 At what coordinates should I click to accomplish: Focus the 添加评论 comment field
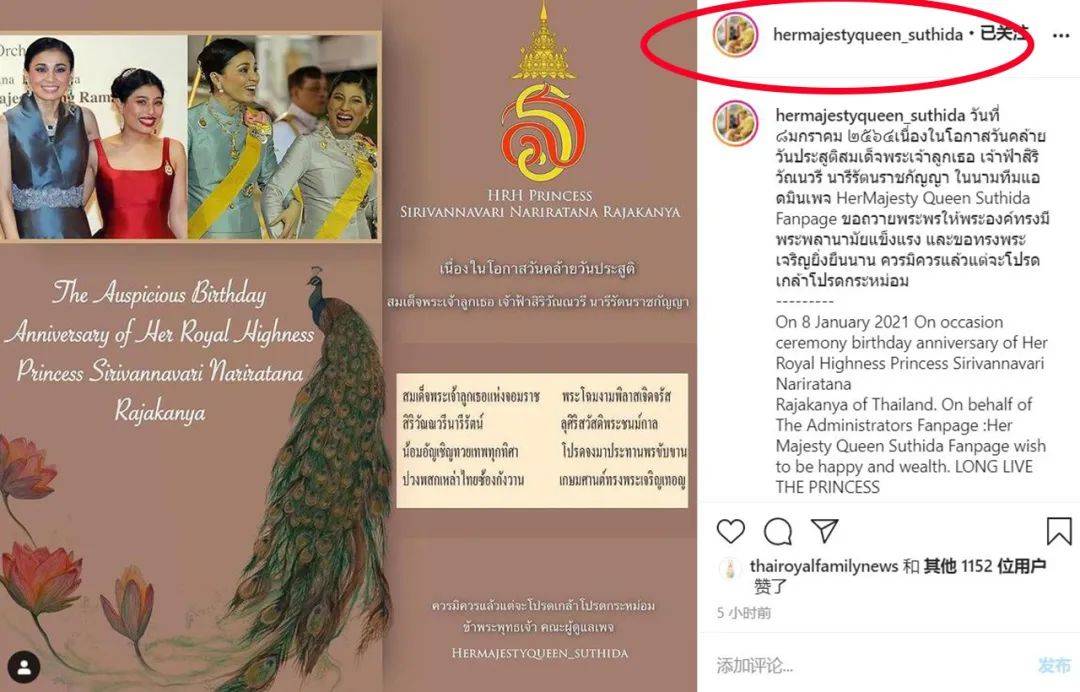point(868,665)
